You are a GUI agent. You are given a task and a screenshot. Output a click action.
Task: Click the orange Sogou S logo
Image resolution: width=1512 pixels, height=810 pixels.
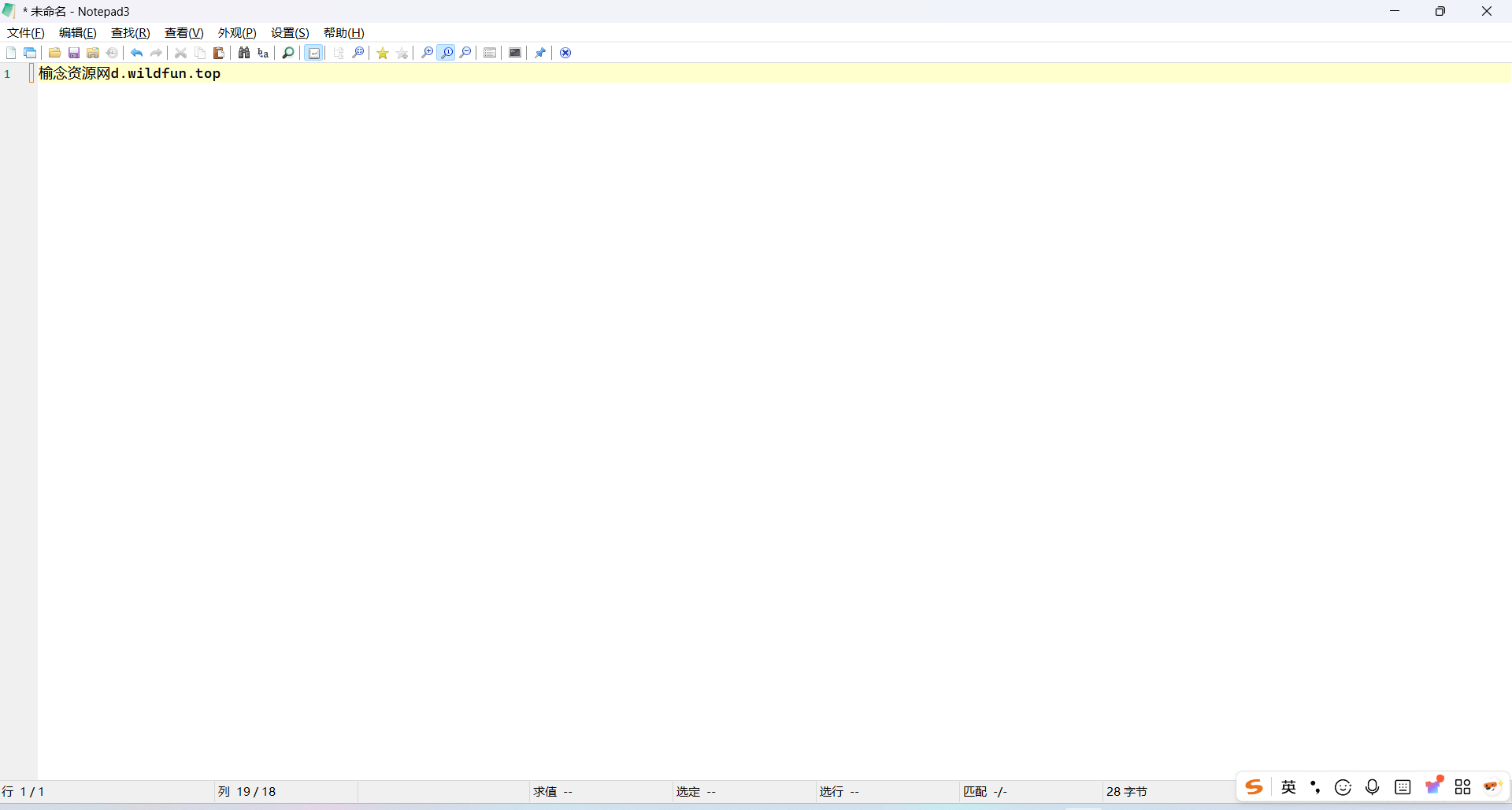[x=1254, y=787]
